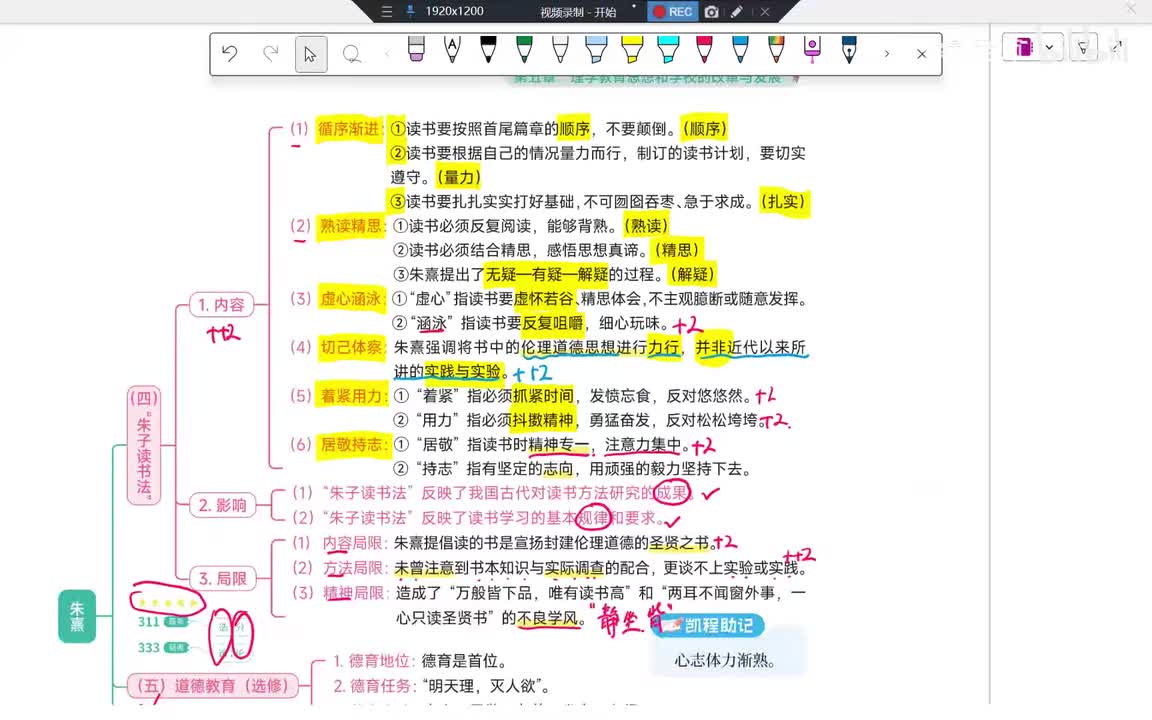Click the 熟读精思 heading
This screenshot has height=720, width=1152.
pos(350,226)
